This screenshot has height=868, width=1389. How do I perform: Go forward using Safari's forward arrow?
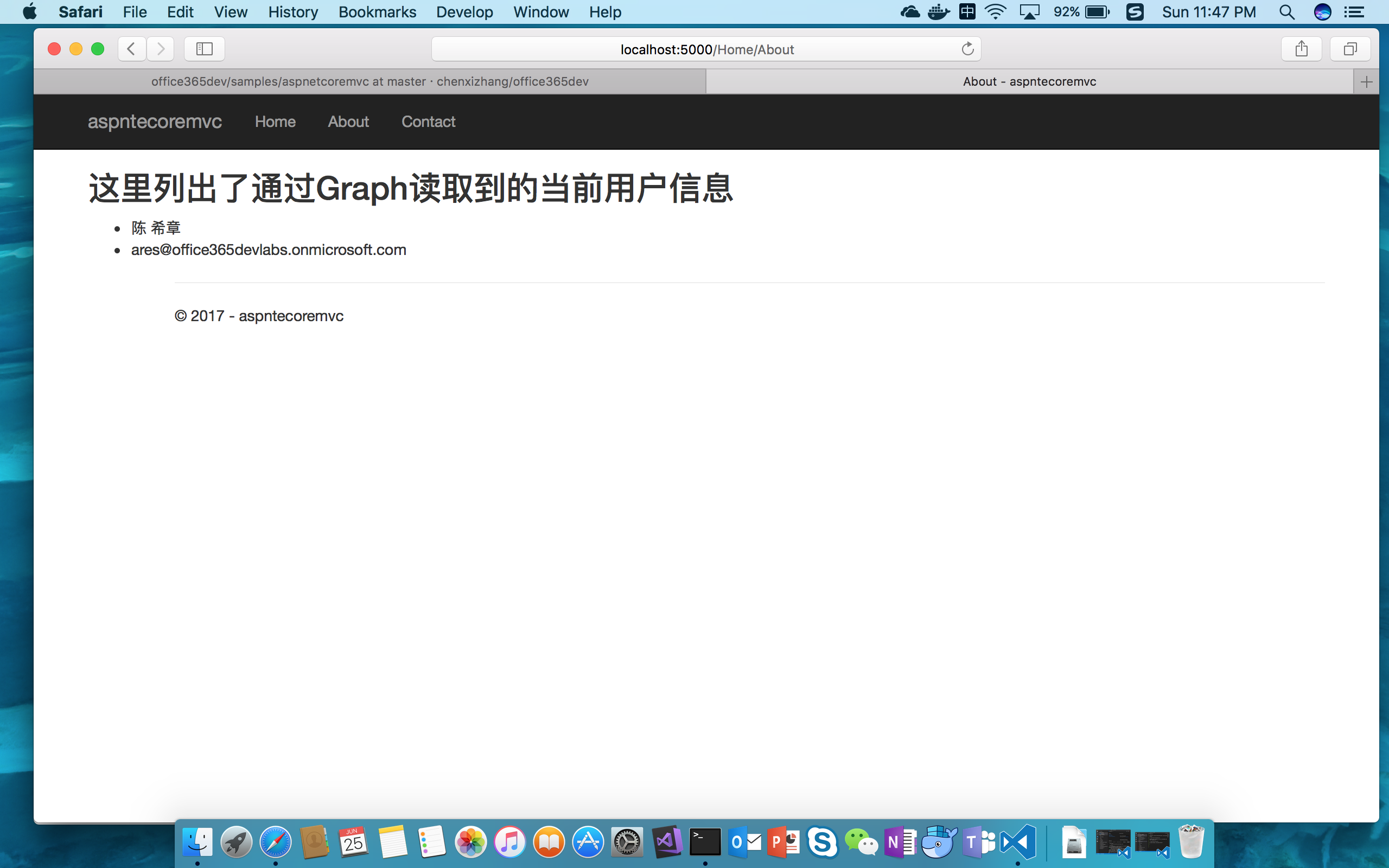click(x=161, y=49)
